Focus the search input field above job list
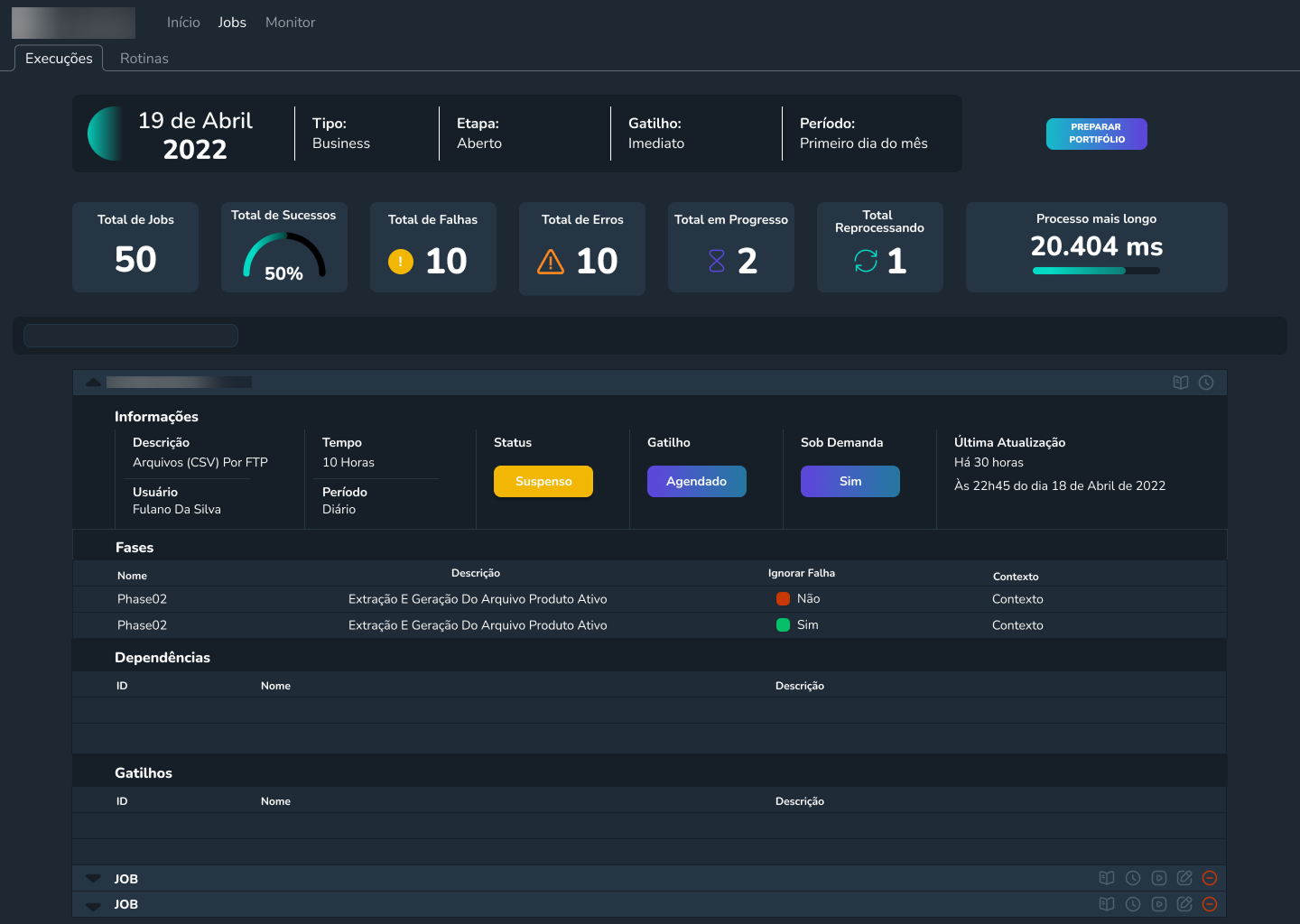The height and width of the screenshot is (924, 1300). [131, 336]
